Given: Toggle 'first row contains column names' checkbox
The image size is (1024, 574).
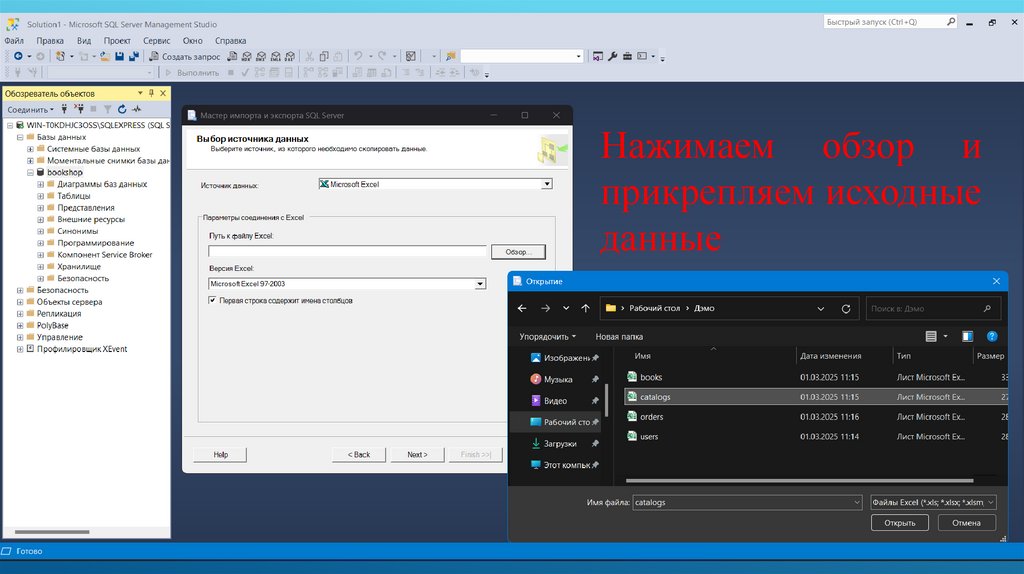Looking at the screenshot, I should coord(212,300).
